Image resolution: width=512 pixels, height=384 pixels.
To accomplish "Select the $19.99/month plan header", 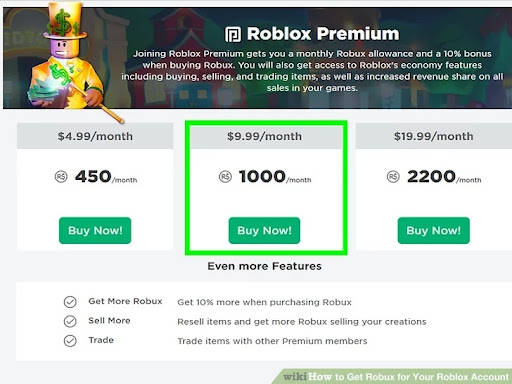I will pyautogui.click(x=434, y=136).
